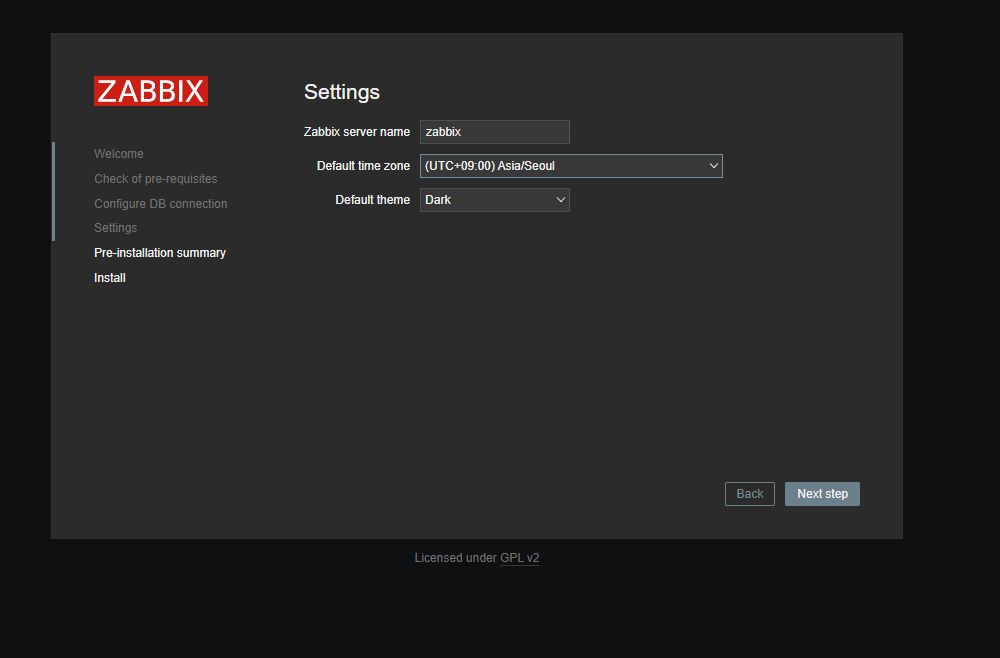Screen dimensions: 1000x658
Task: Click the Default theme label
Action: (x=372, y=199)
